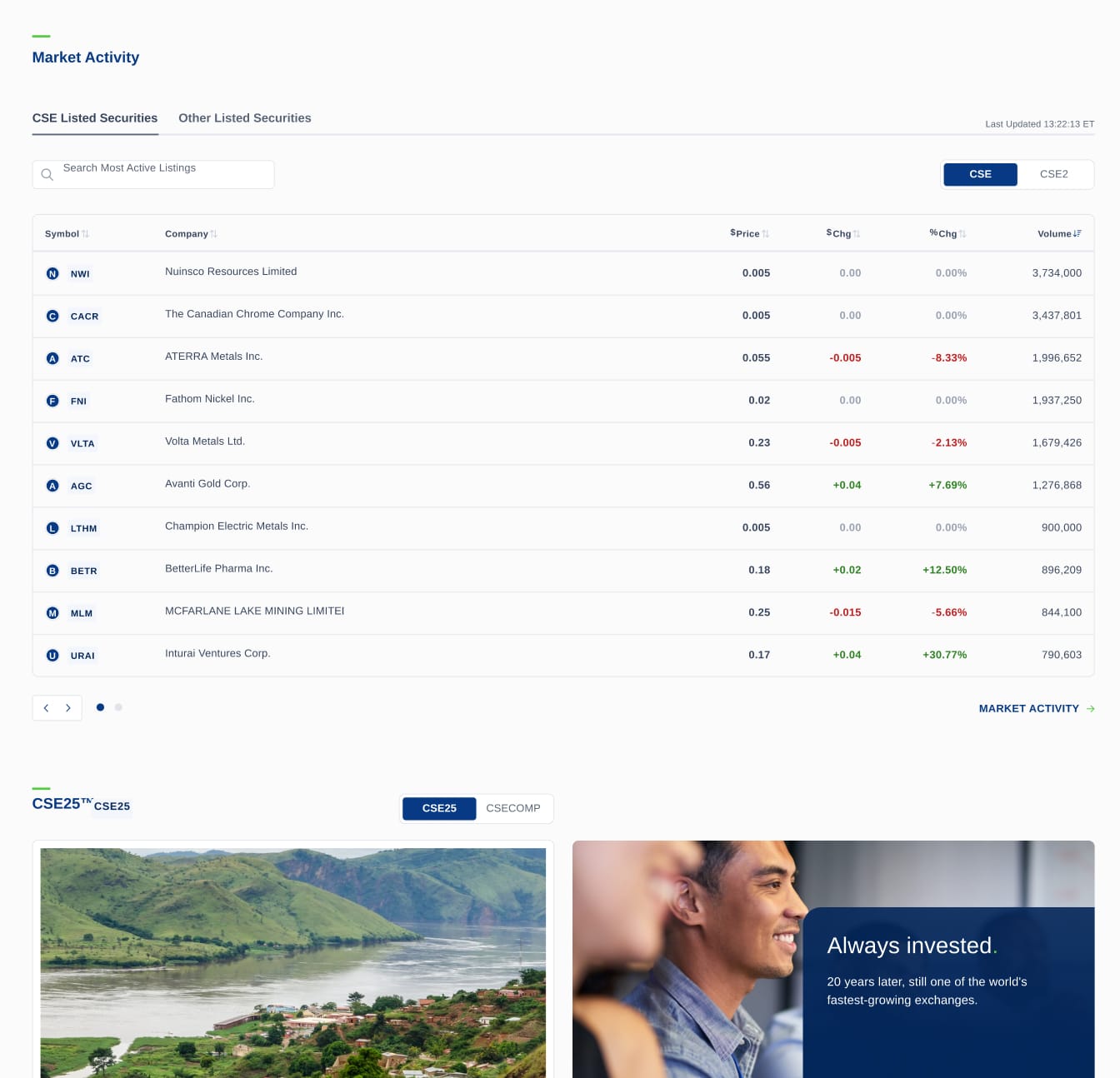Select first pagination dot
Image resolution: width=1120 pixels, height=1078 pixels.
tap(101, 707)
